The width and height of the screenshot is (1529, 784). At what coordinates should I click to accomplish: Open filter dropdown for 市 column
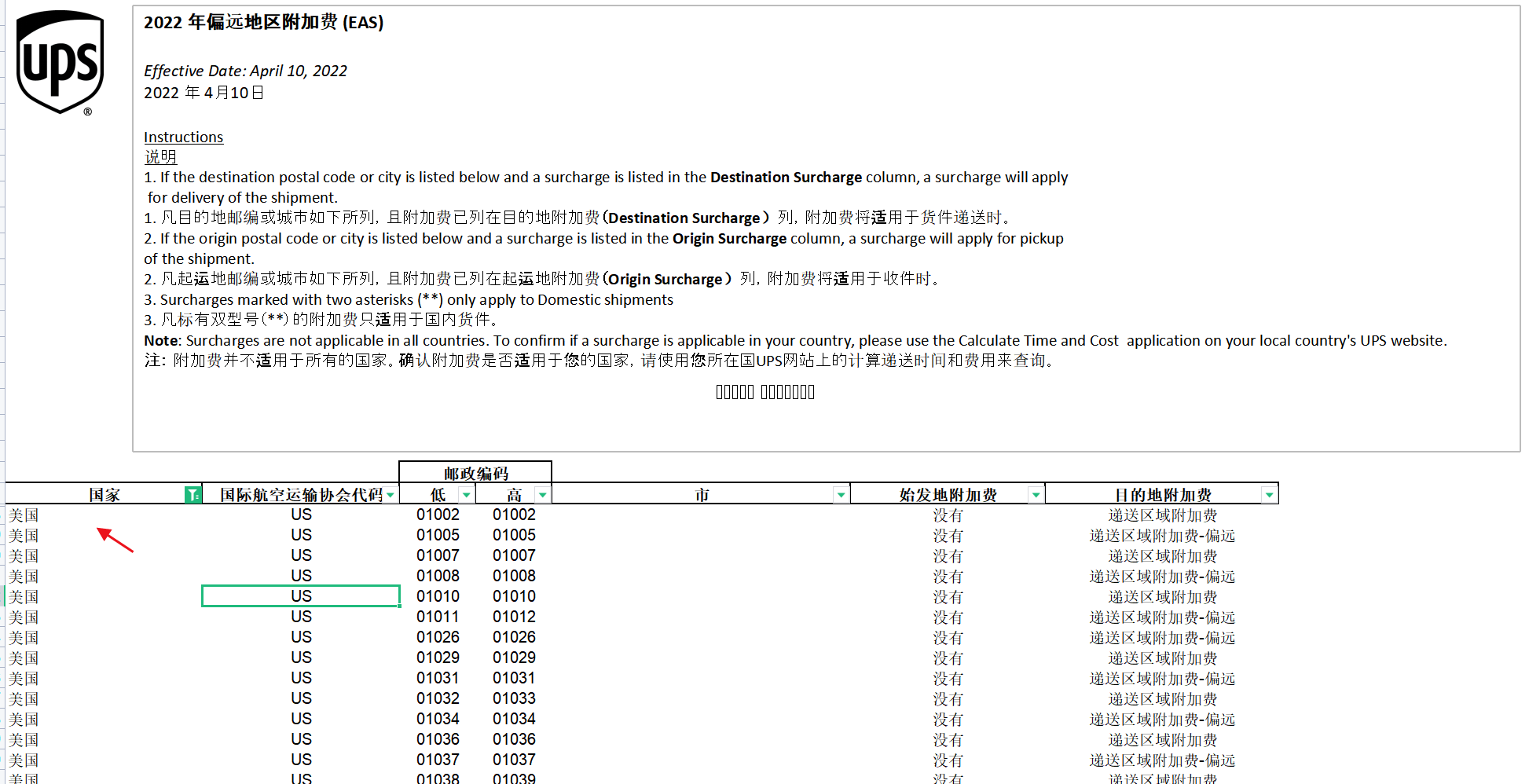point(841,495)
